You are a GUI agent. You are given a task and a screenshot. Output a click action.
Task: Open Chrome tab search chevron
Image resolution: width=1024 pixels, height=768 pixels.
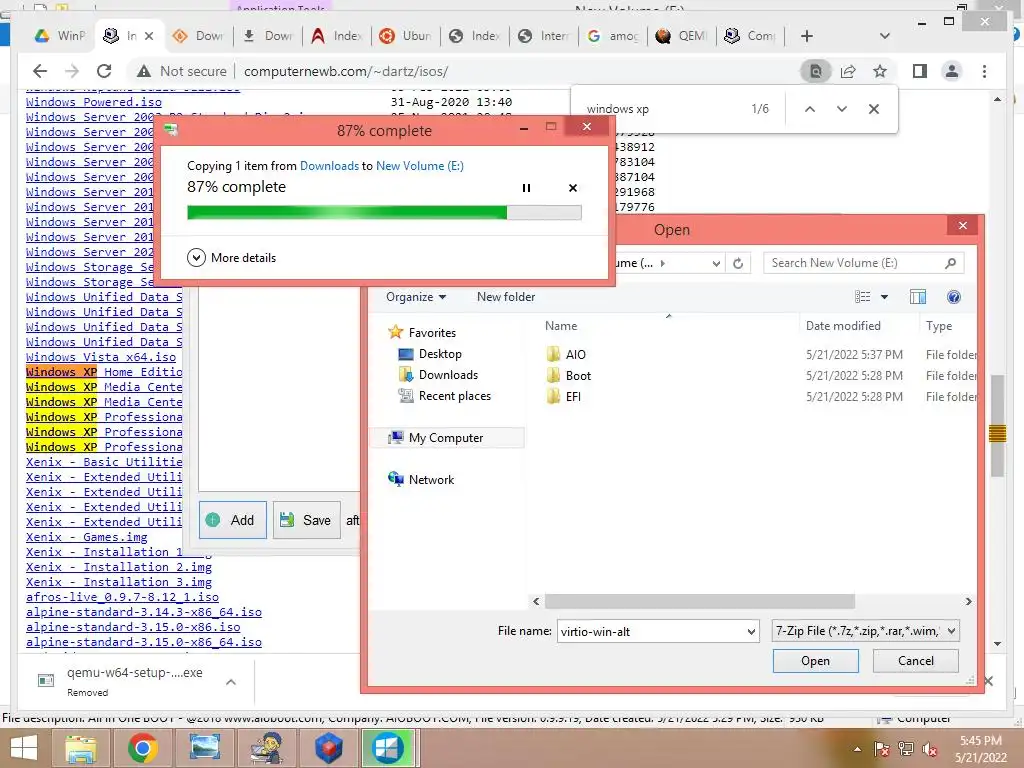point(885,36)
